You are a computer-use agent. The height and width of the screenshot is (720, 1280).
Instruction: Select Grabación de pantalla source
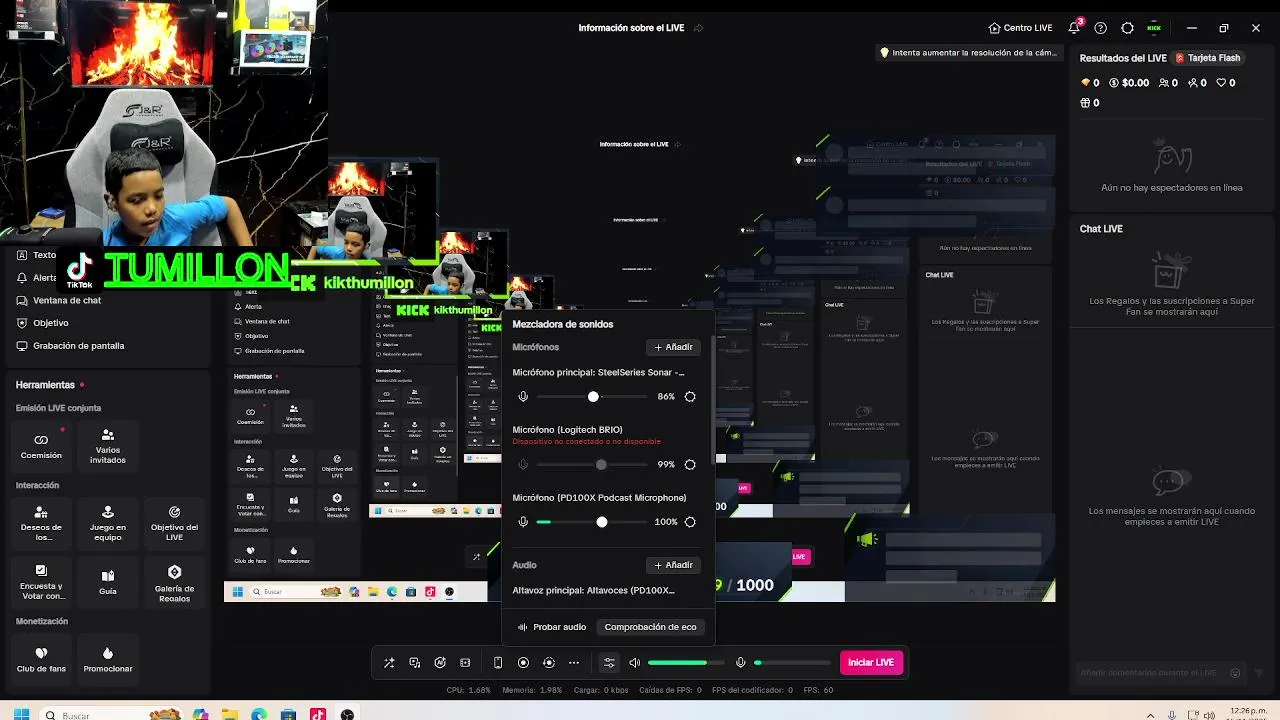click(x=78, y=346)
